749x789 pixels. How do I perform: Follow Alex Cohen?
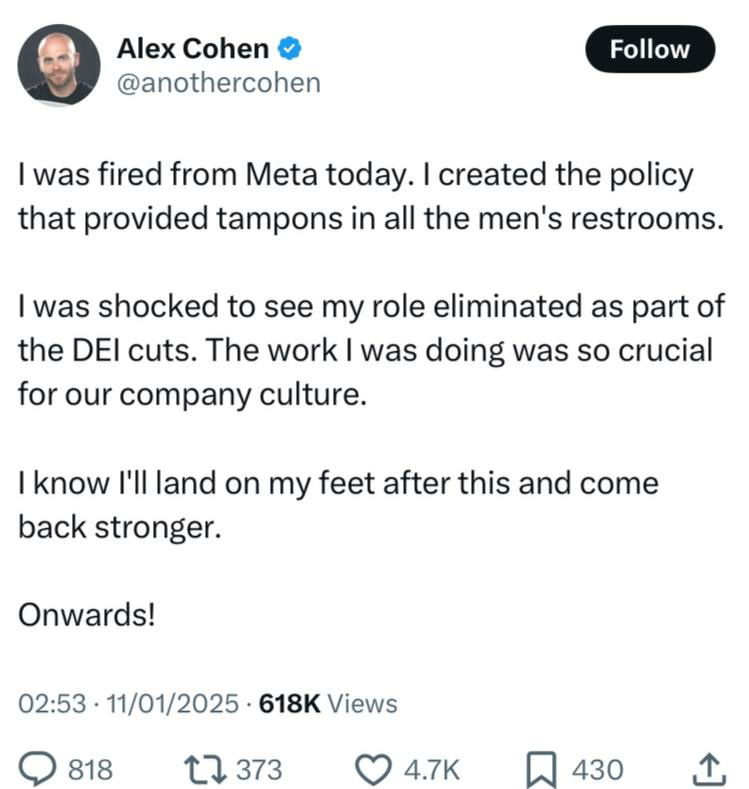650,49
